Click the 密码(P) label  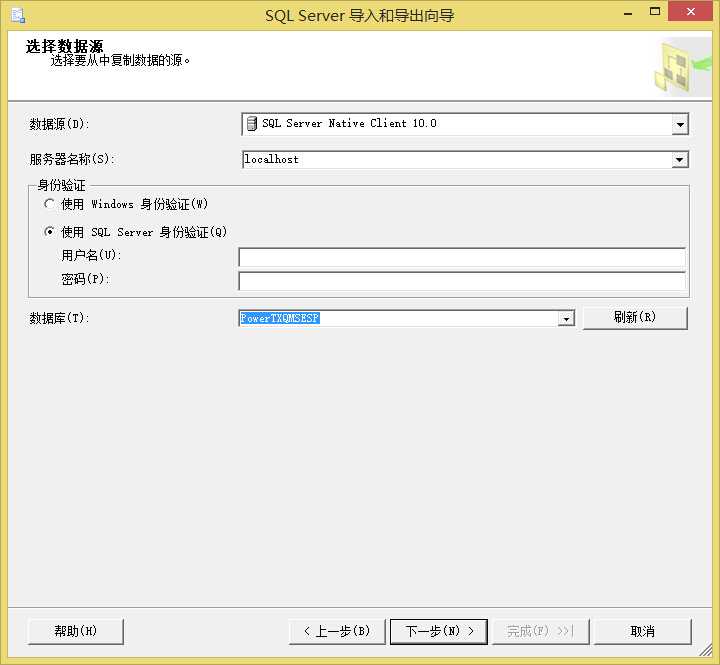pos(85,279)
